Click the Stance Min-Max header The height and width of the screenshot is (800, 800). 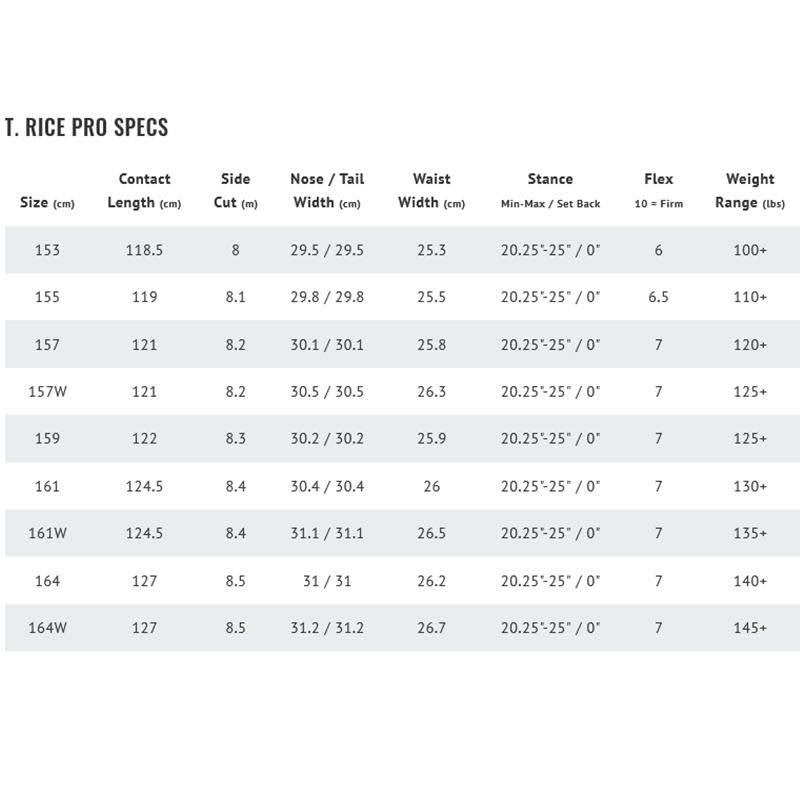point(551,191)
